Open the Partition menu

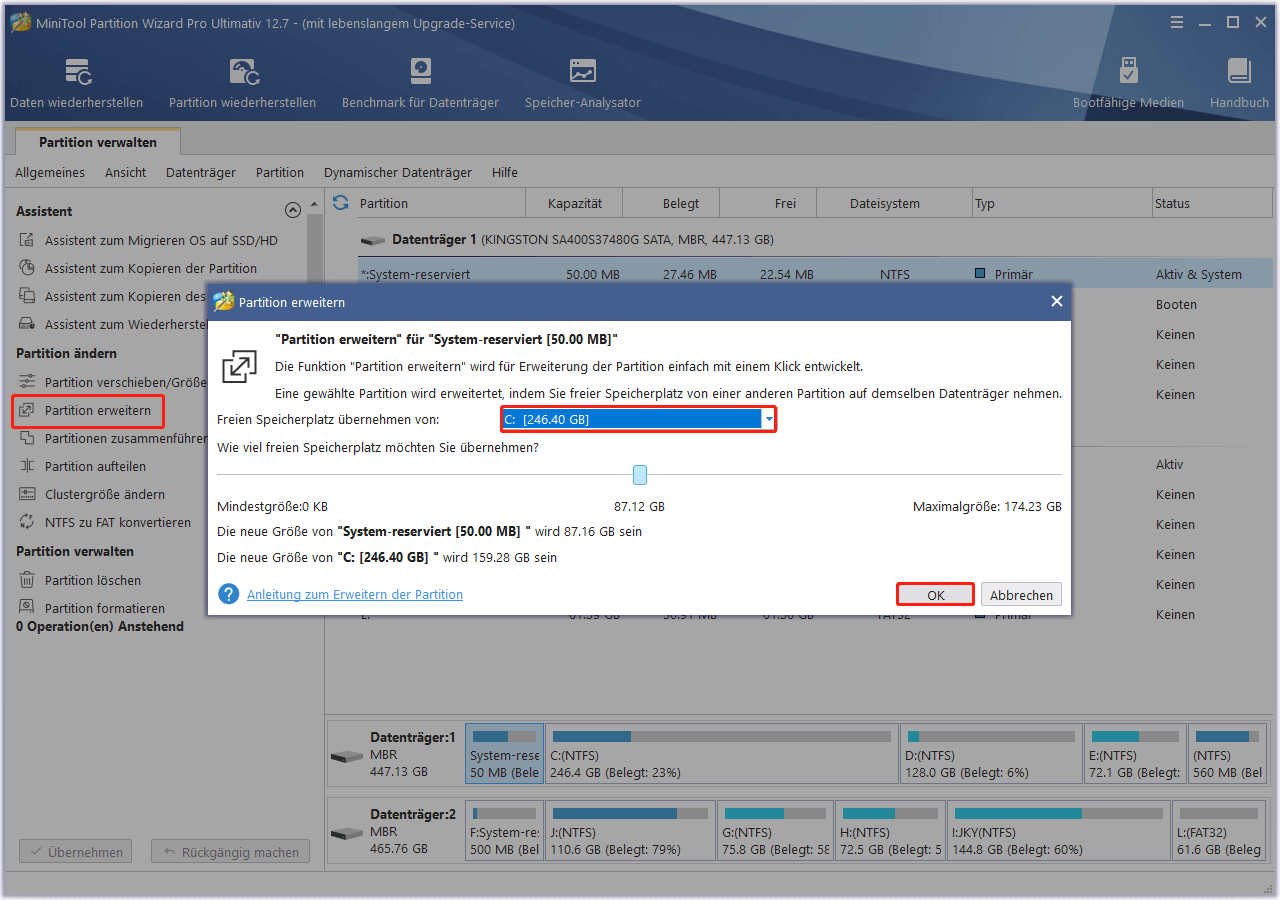[280, 172]
